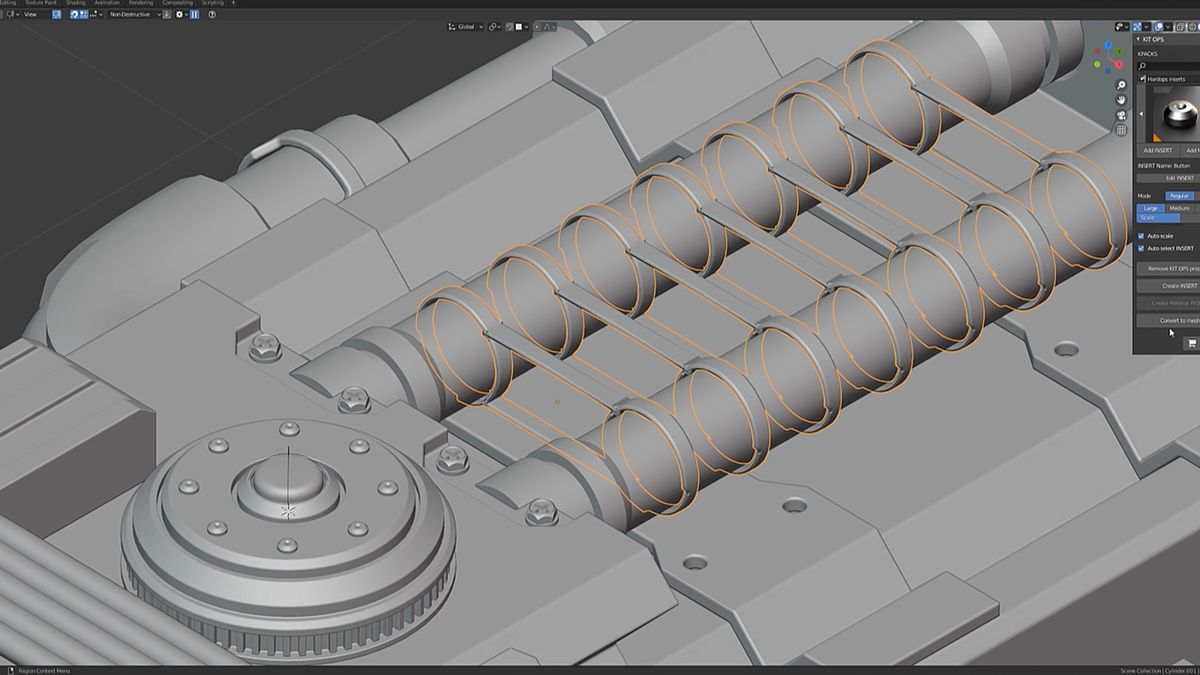Viewport: 1200px width, 675px height.
Task: Open the Non-Destructive dropdown
Action: [128, 16]
